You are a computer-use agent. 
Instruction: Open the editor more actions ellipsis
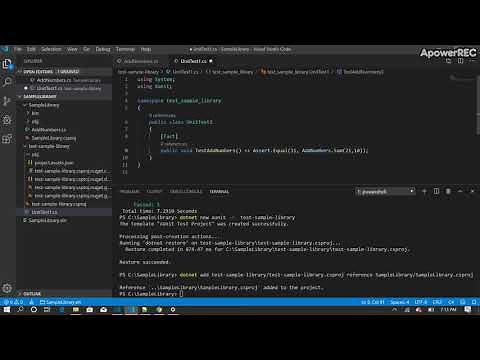click(472, 61)
